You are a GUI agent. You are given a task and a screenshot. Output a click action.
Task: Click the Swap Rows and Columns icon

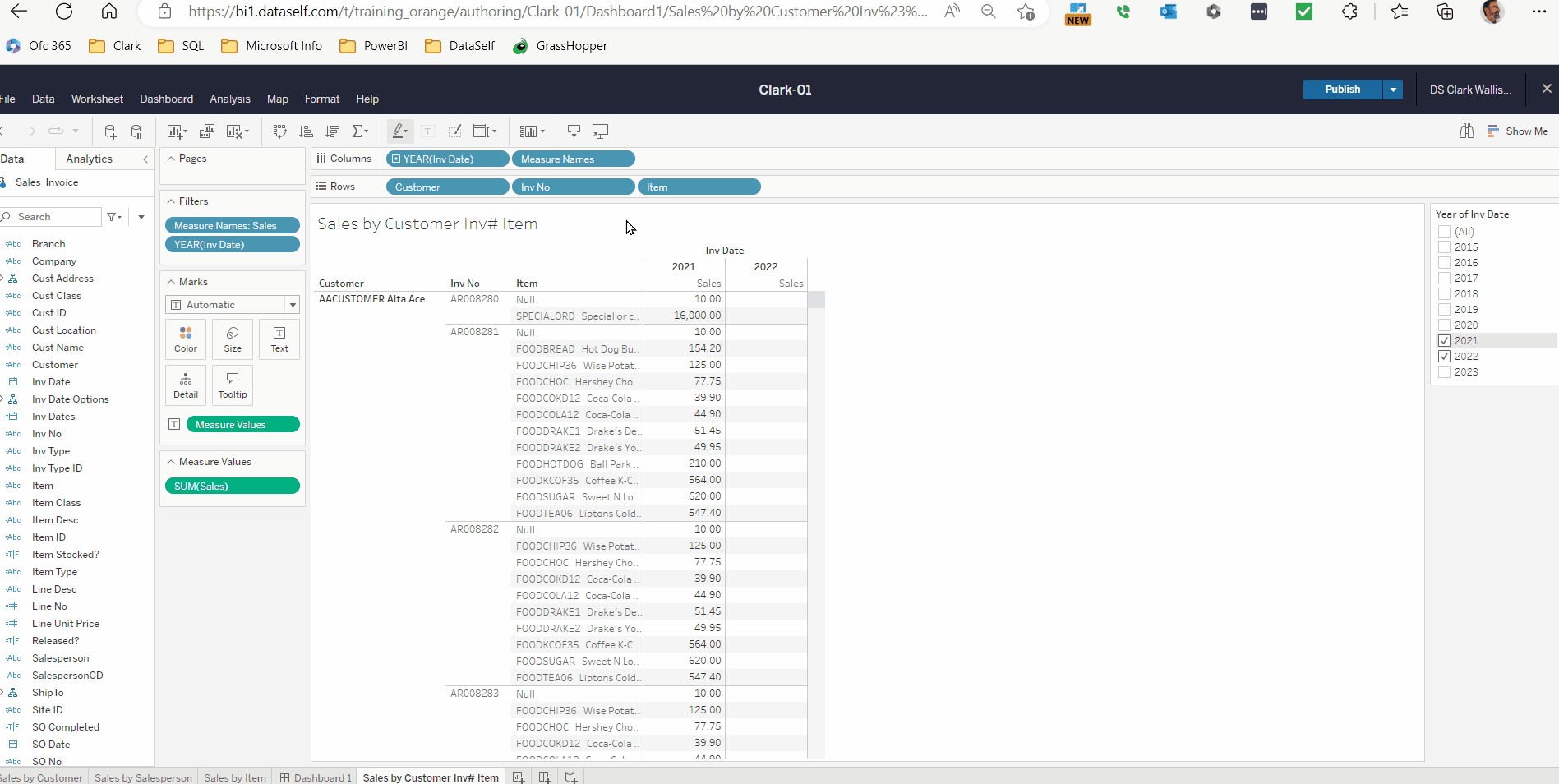279,131
